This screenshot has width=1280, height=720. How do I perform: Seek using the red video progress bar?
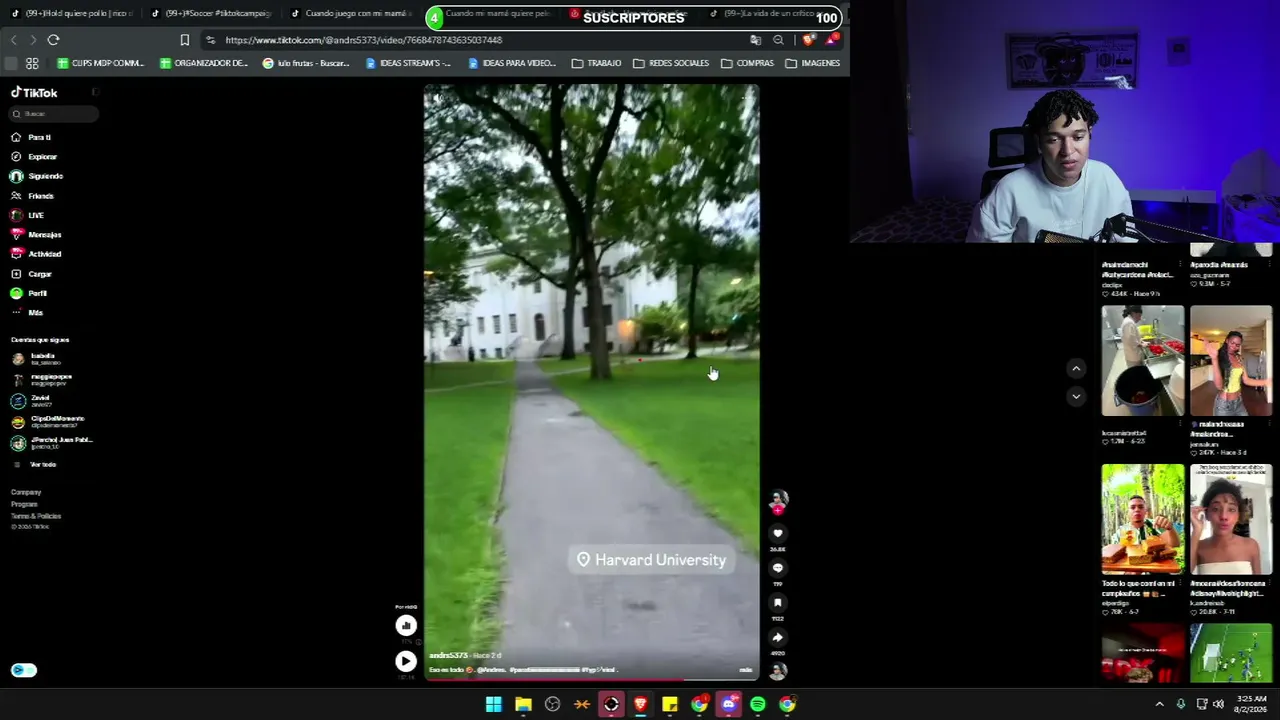(591, 679)
